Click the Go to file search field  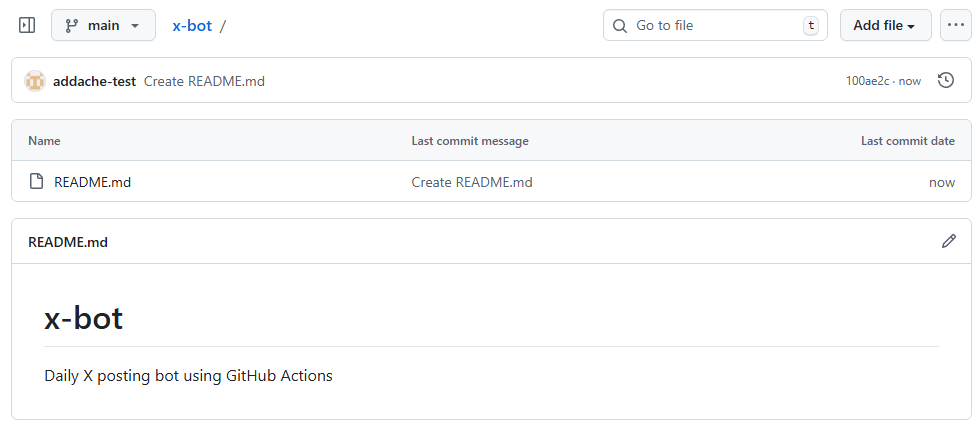[715, 25]
